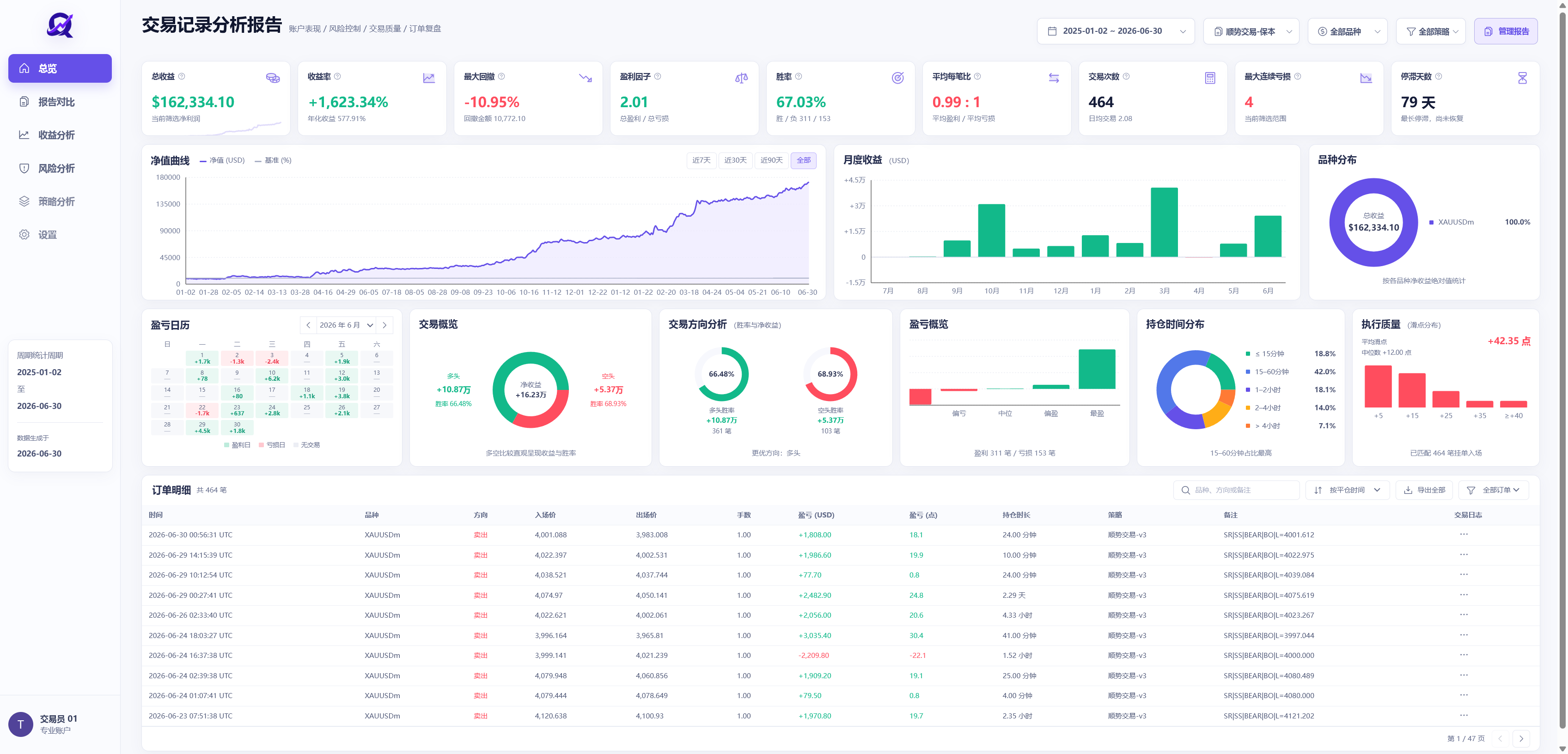Open 按平仓时间 sort dropdown
This screenshot has width=1568, height=754.
pyautogui.click(x=1347, y=490)
